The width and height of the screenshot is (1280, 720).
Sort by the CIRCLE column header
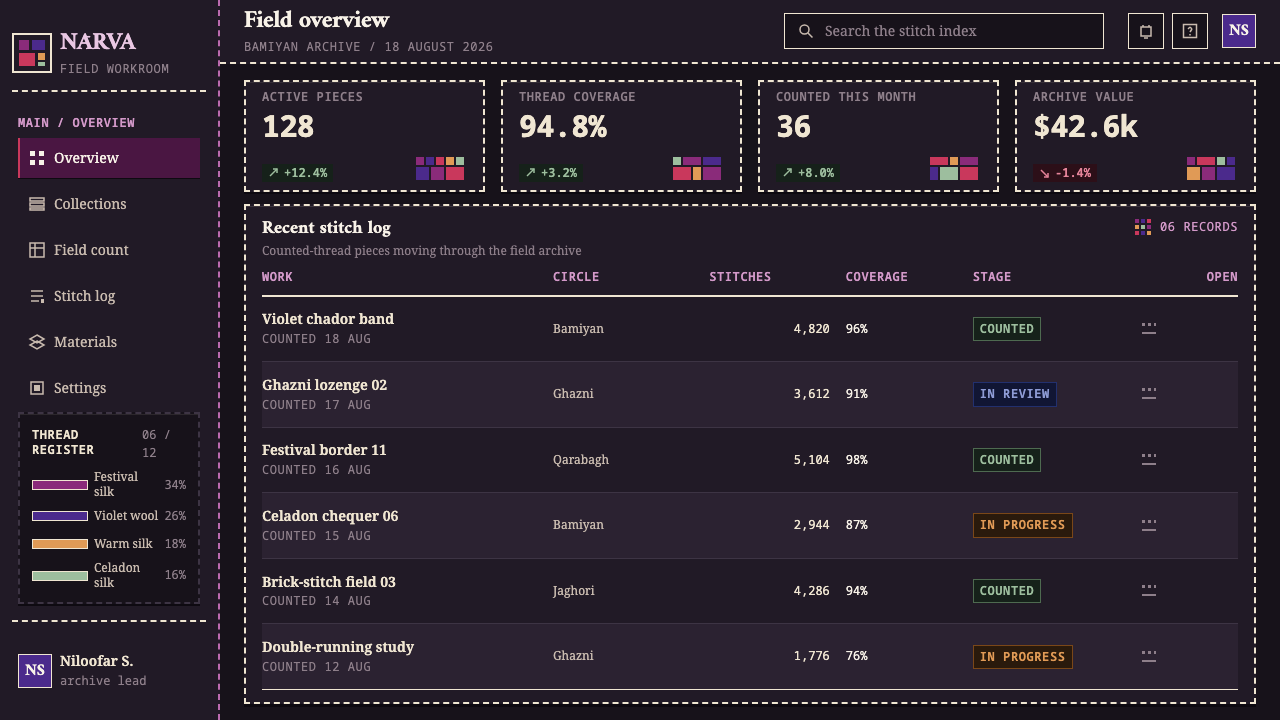click(x=576, y=277)
